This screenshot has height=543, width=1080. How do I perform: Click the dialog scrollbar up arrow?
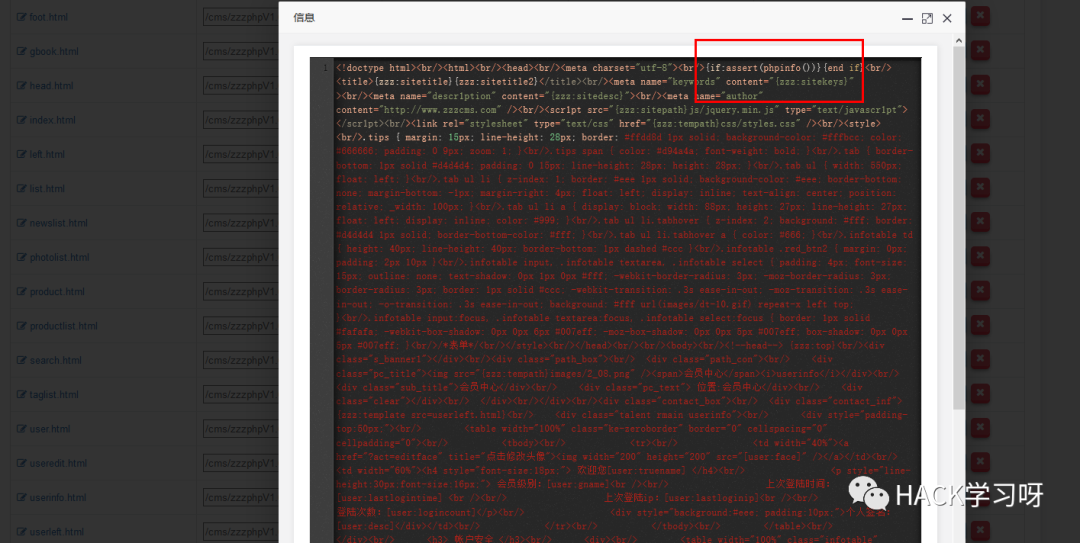click(958, 41)
